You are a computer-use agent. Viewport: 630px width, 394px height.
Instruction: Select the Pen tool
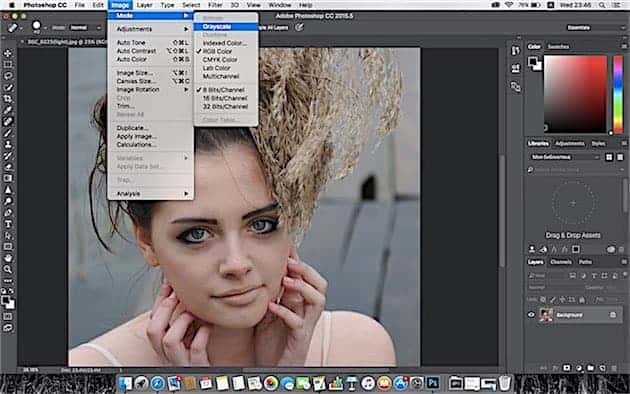8,212
